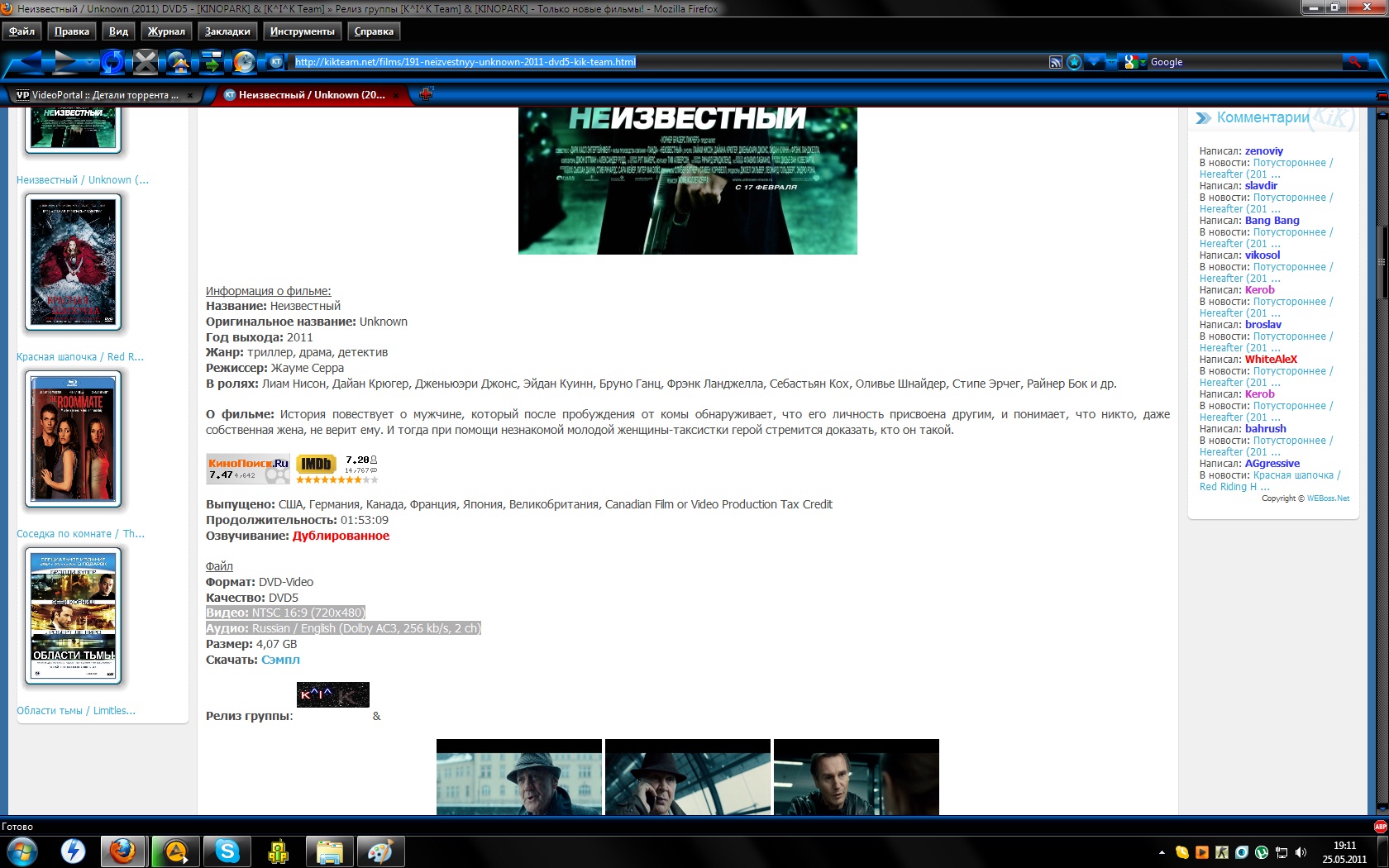This screenshot has height=868, width=1389.
Task: Bookmark this page with the star icon
Action: pyautogui.click(x=1074, y=62)
